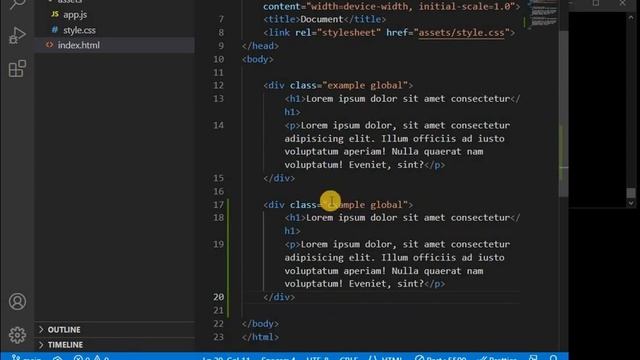Screen dimensions: 640x360
Task: Click line number 9
Action: 221,46
